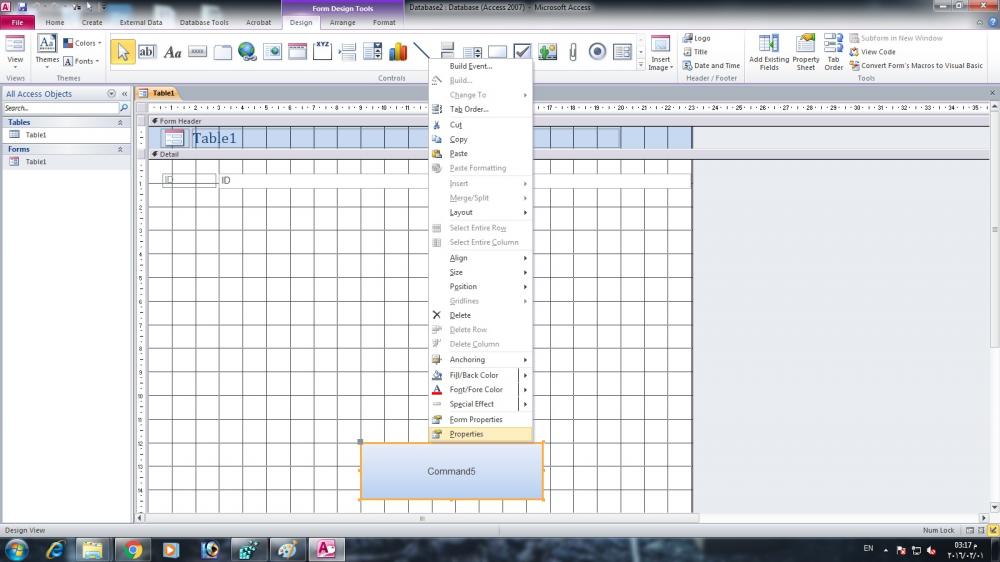The width and height of the screenshot is (1000, 562).
Task: Open Add Existing Fields pane
Action: click(768, 52)
